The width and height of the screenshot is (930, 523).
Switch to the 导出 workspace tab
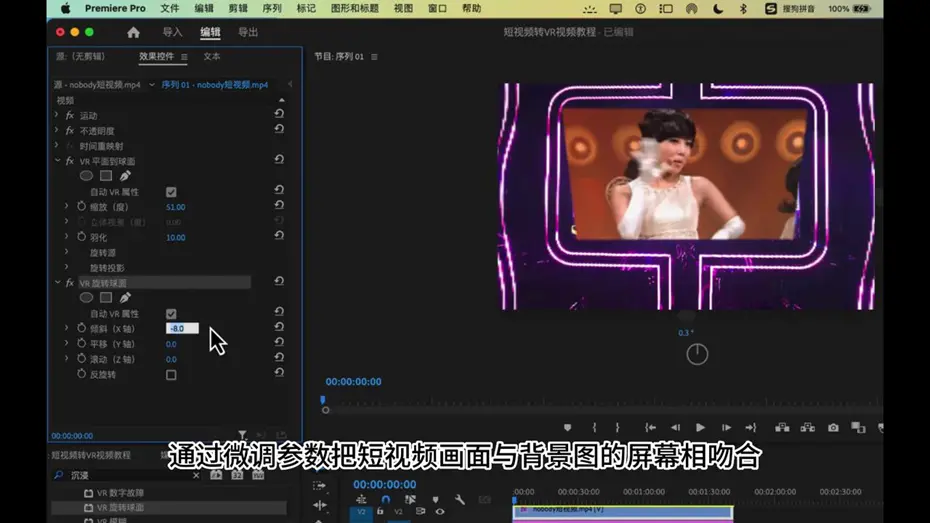pos(248,33)
